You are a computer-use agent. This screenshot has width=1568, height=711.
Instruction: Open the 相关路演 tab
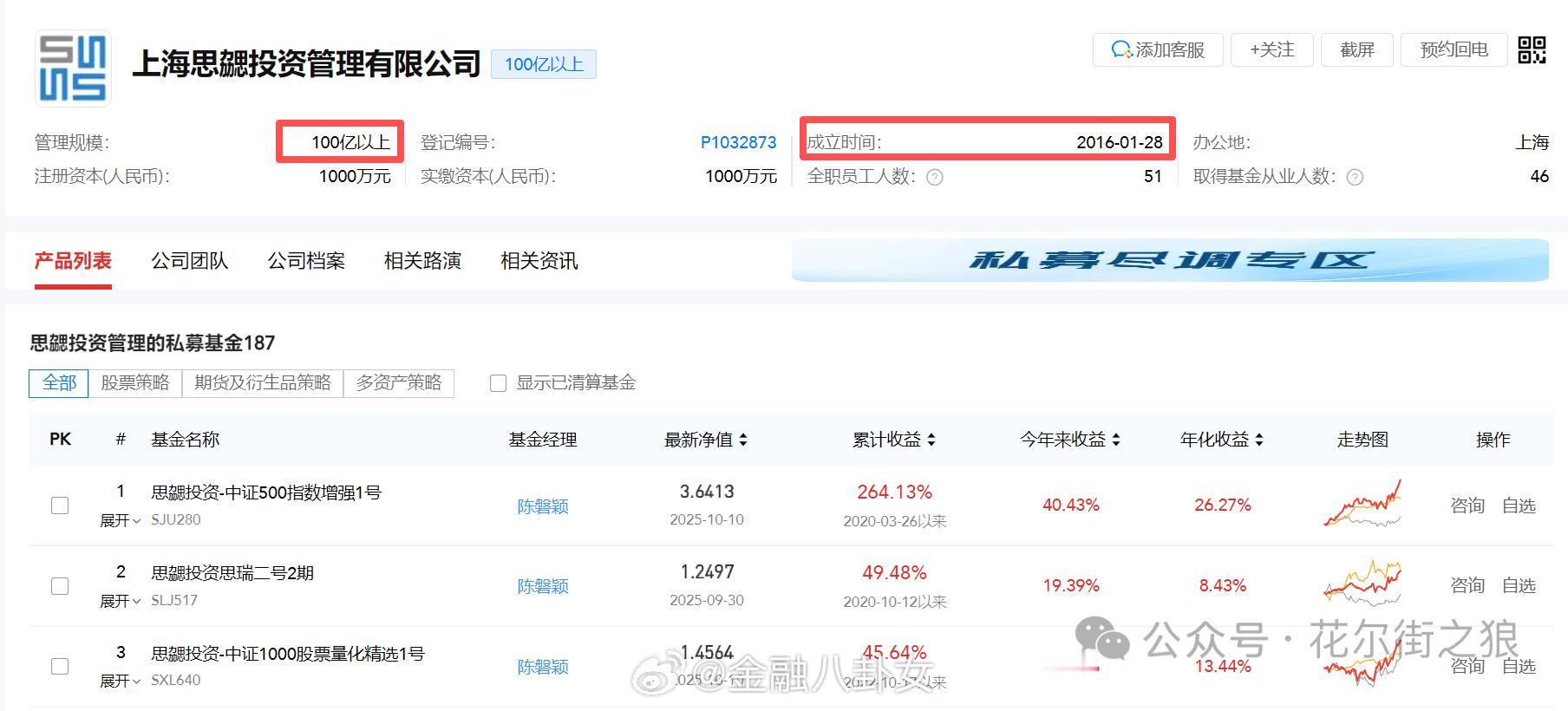click(422, 261)
